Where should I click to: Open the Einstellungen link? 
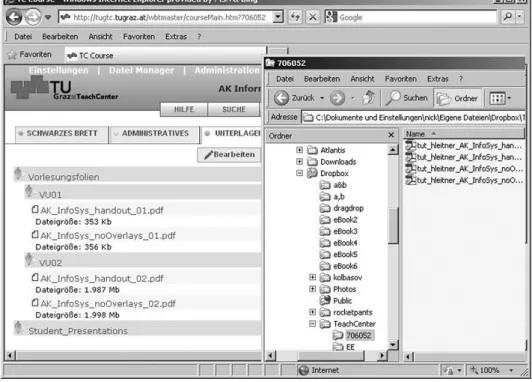58,70
